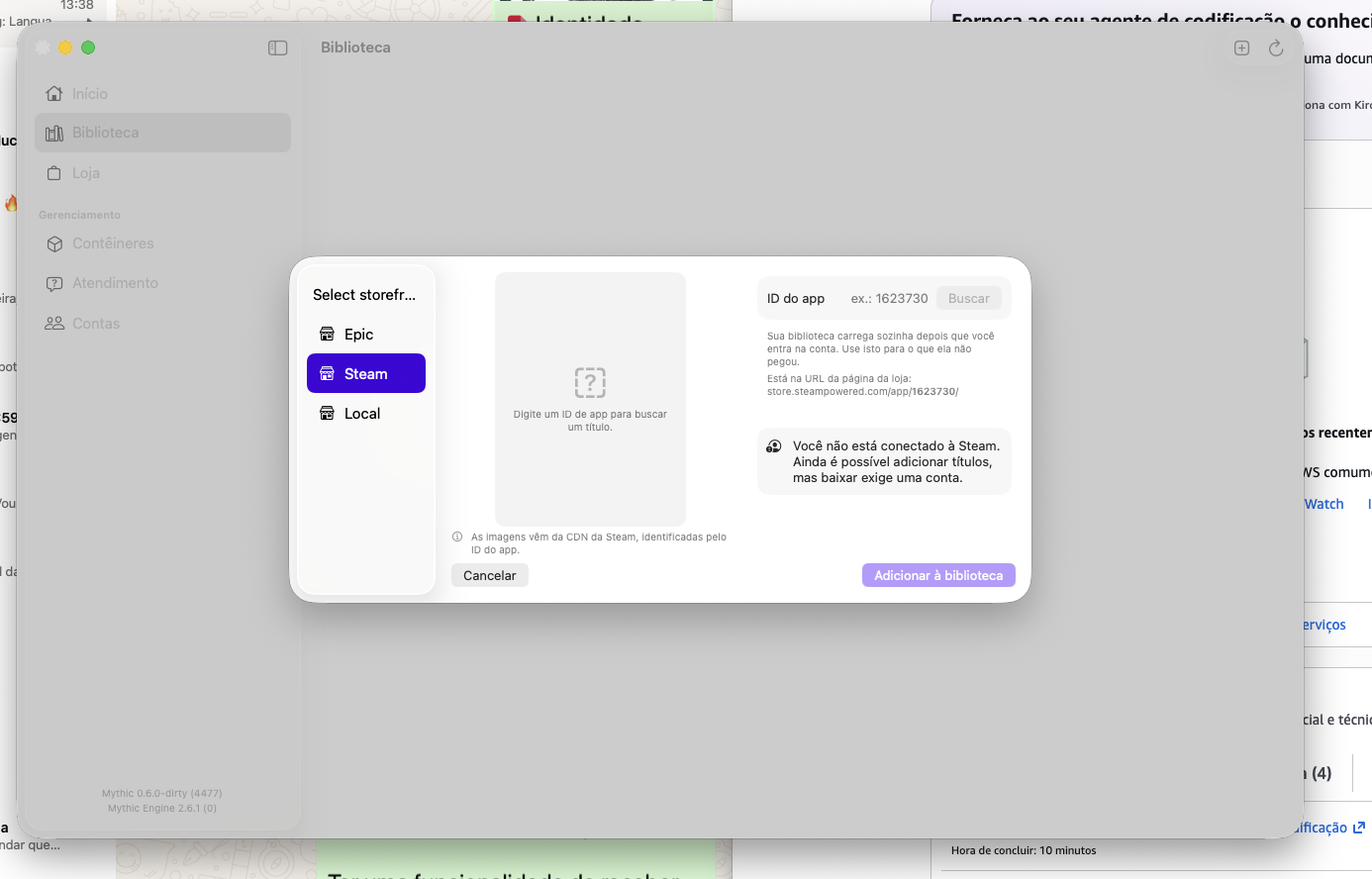The height and width of the screenshot is (879, 1372).
Task: Click the Buscar button
Action: (969, 298)
